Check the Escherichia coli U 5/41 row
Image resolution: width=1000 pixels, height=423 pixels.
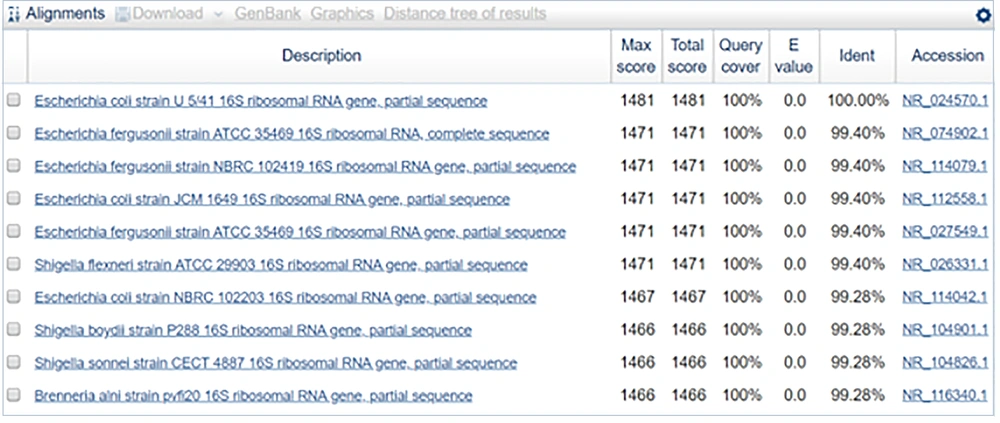(14, 101)
